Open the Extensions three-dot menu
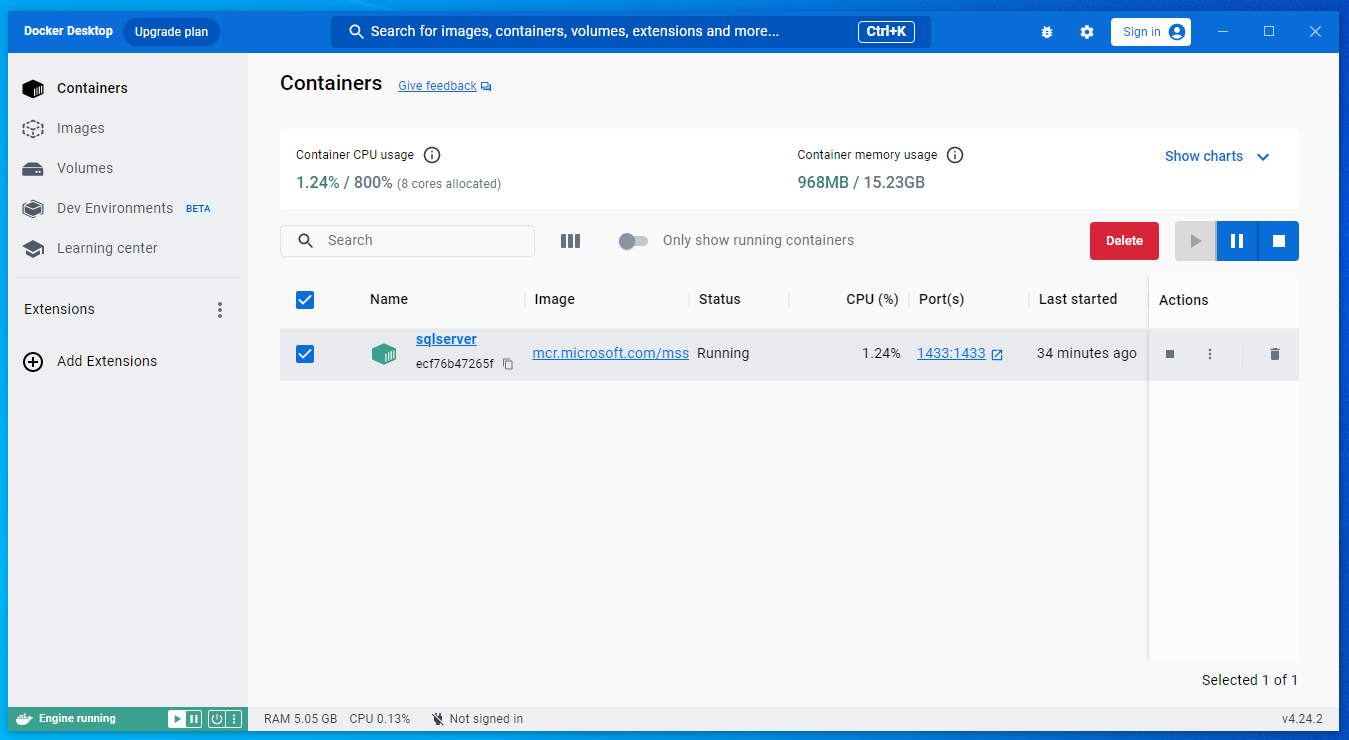Viewport: 1349px width, 740px height. click(x=220, y=310)
